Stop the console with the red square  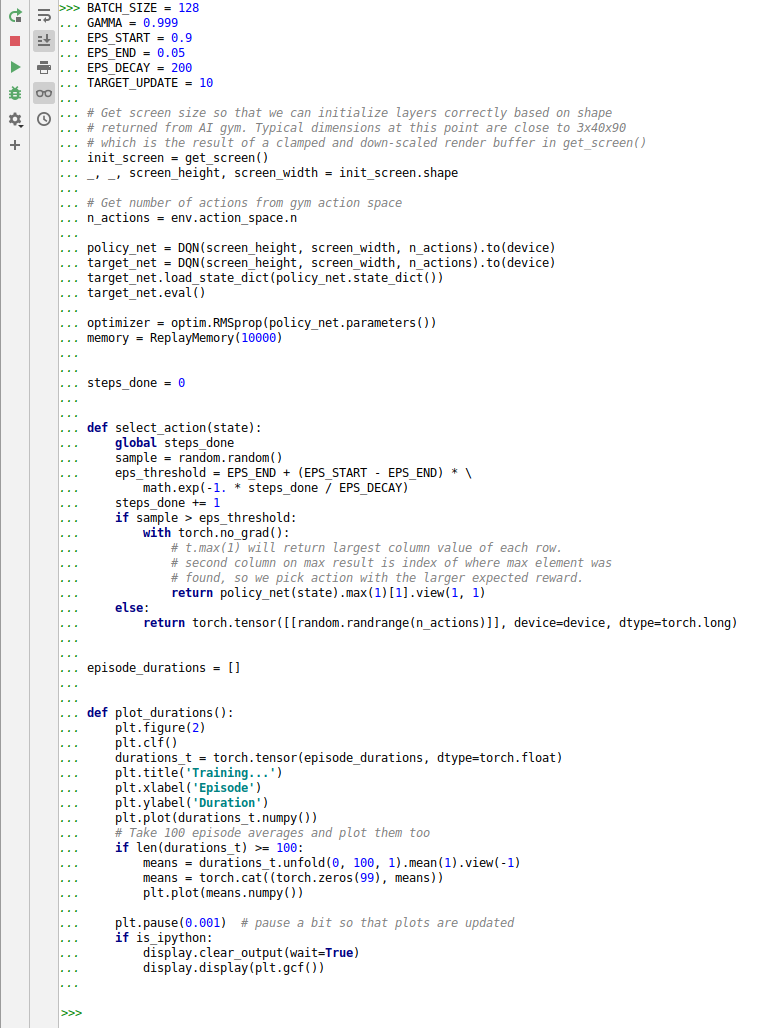click(15, 41)
